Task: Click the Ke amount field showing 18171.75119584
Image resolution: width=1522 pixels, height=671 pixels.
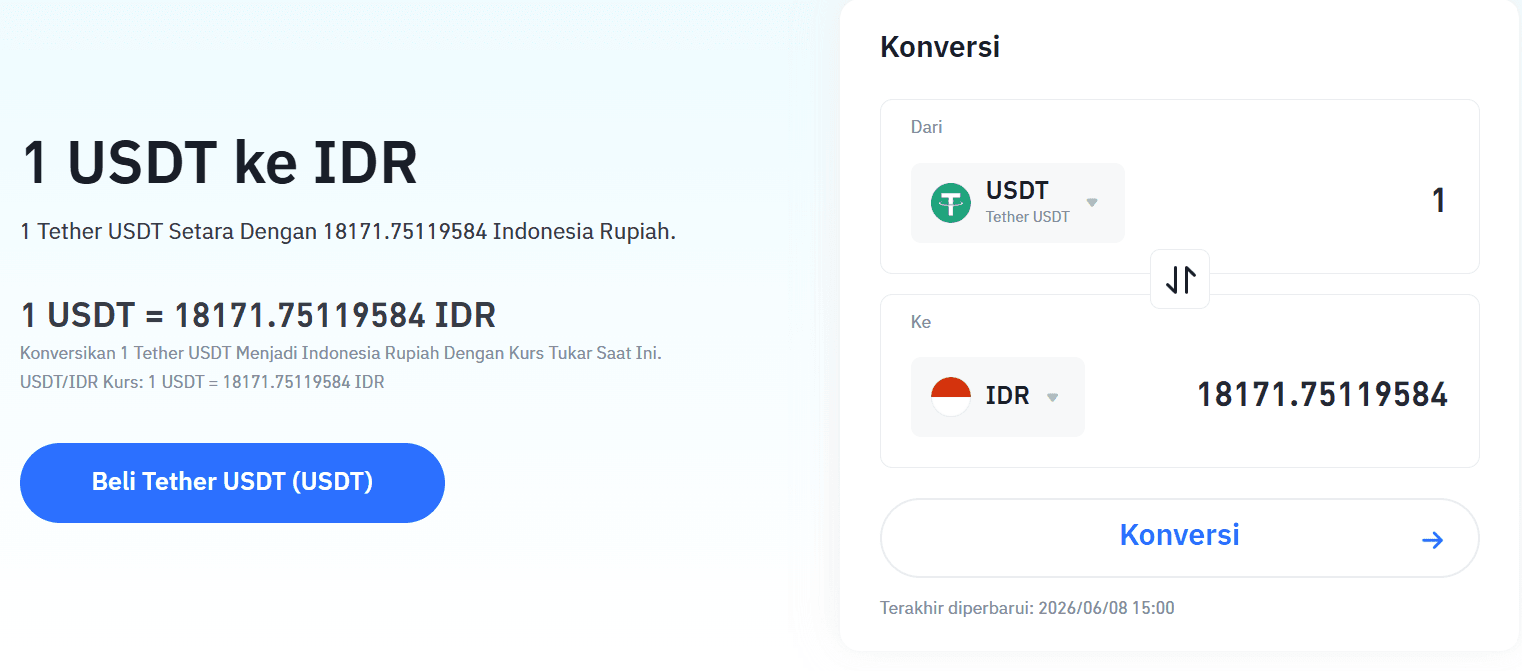Action: click(1322, 395)
